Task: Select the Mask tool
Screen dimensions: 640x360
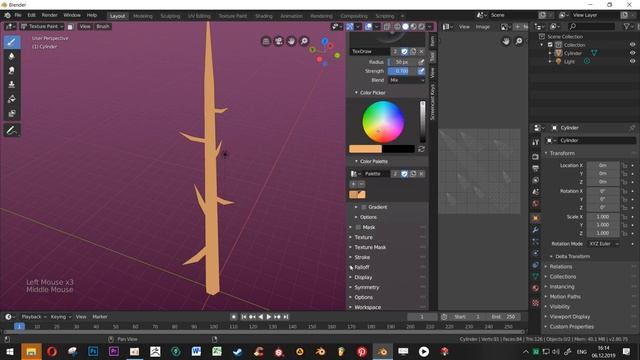Action: (12, 113)
